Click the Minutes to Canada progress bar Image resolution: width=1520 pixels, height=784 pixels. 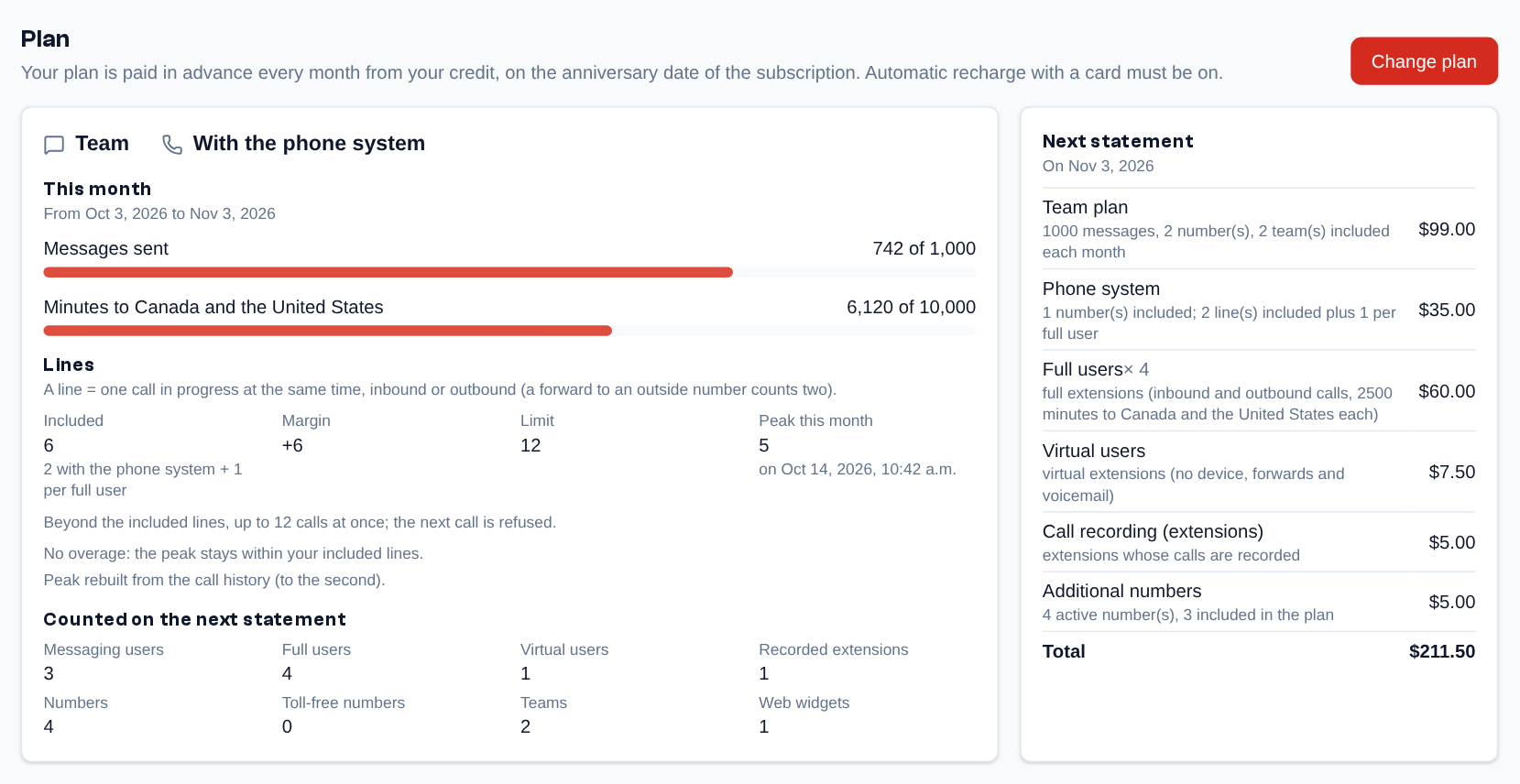(509, 331)
